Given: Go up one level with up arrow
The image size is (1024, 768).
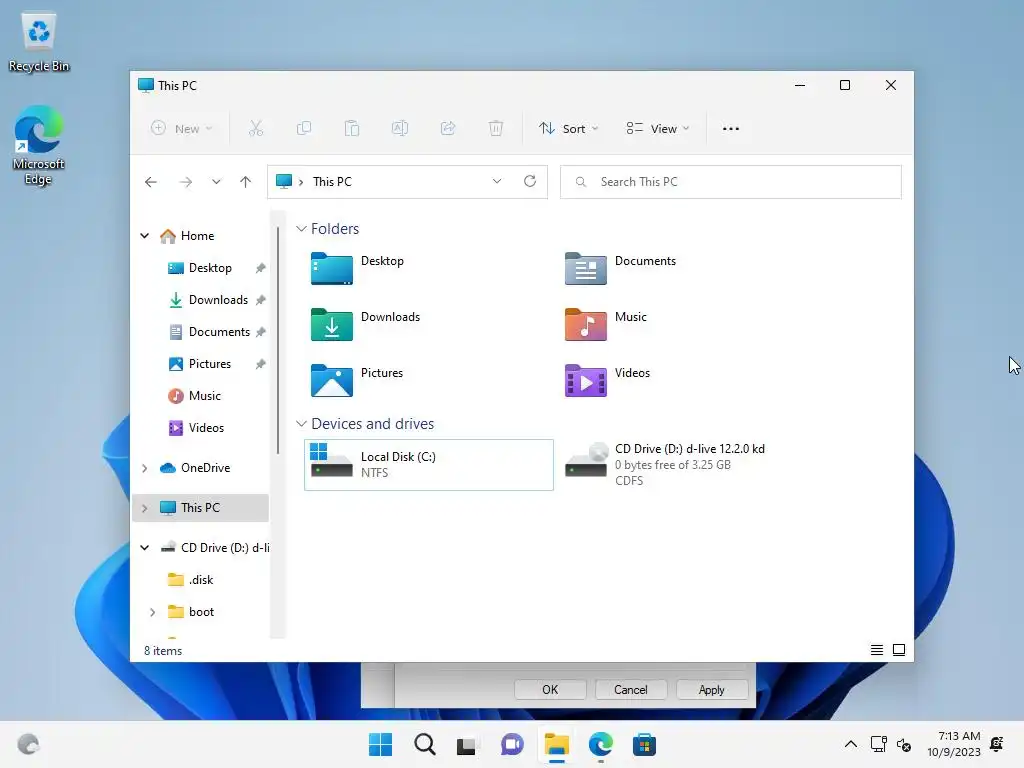Looking at the screenshot, I should (x=246, y=182).
